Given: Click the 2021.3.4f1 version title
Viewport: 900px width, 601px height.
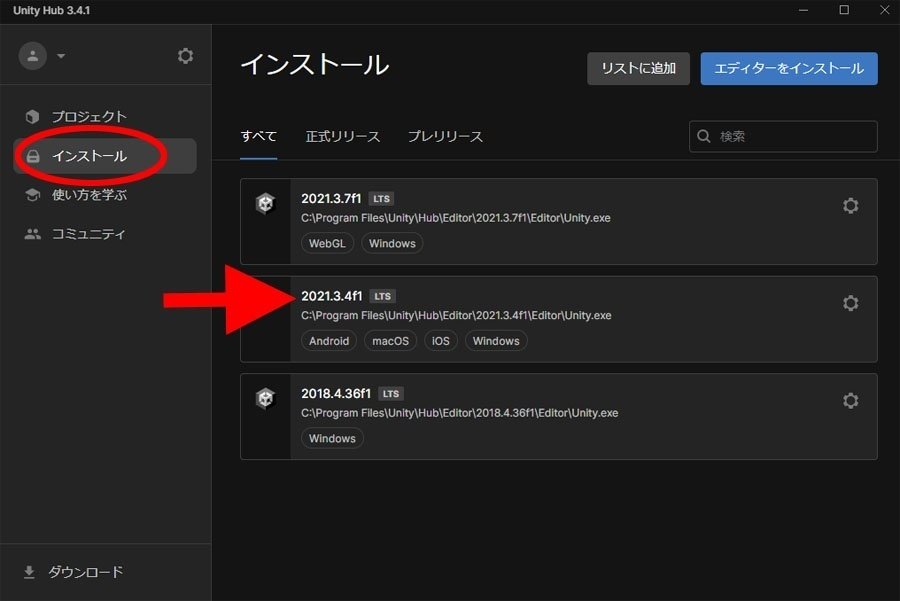Looking at the screenshot, I should [x=332, y=296].
